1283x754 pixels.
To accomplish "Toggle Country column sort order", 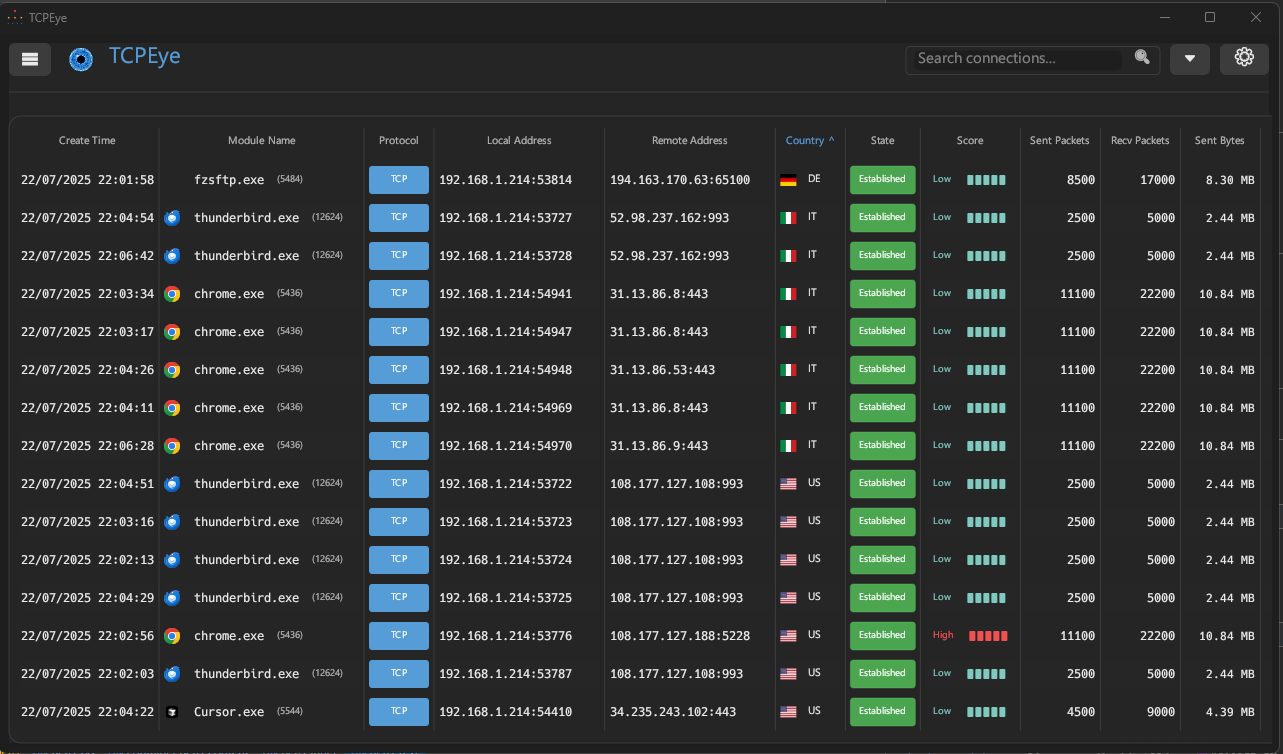I will coord(810,141).
